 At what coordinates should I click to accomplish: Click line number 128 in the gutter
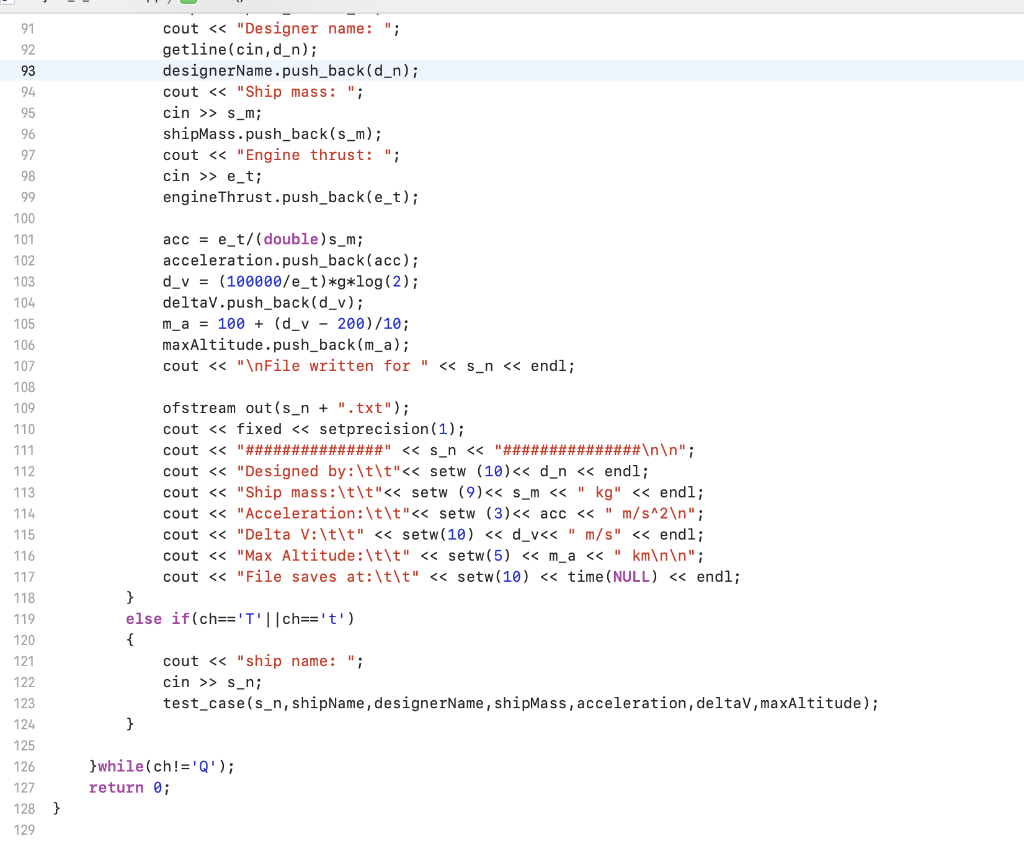click(x=25, y=809)
